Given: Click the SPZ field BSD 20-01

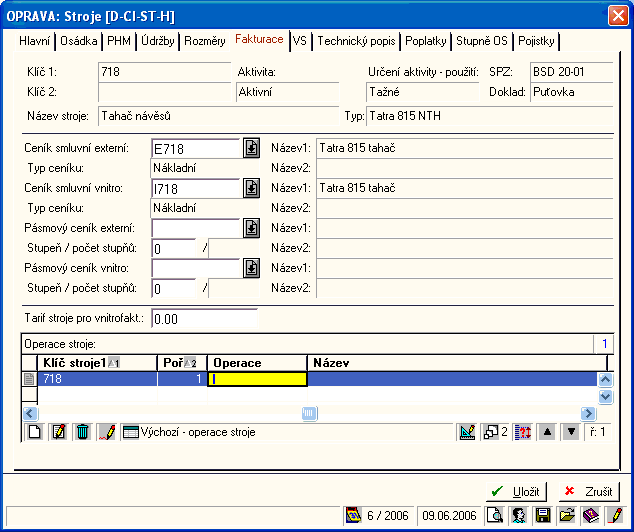Looking at the screenshot, I should pyautogui.click(x=571, y=72).
